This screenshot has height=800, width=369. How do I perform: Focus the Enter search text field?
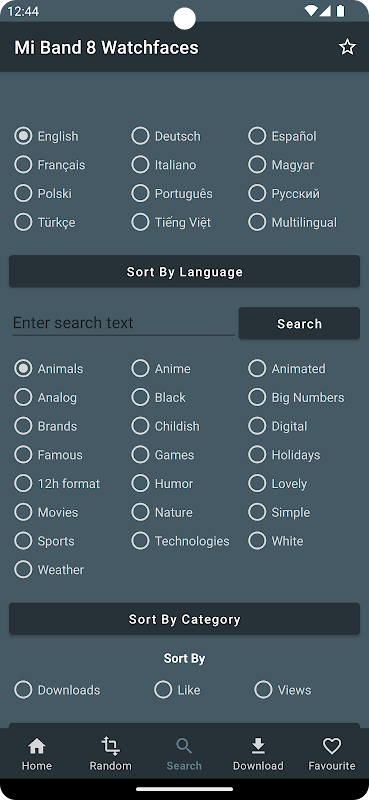click(x=124, y=323)
